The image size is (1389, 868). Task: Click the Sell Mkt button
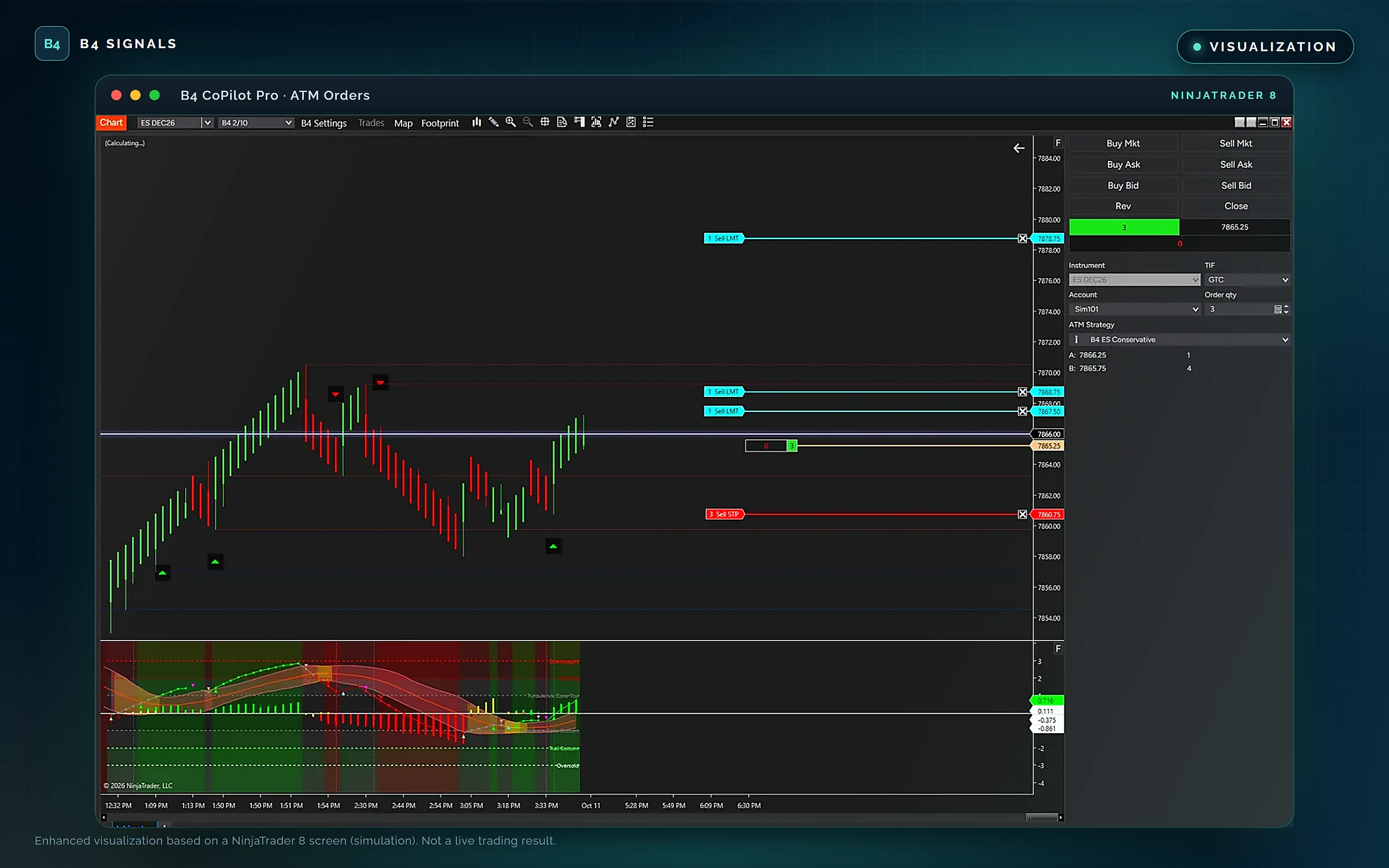tap(1236, 144)
